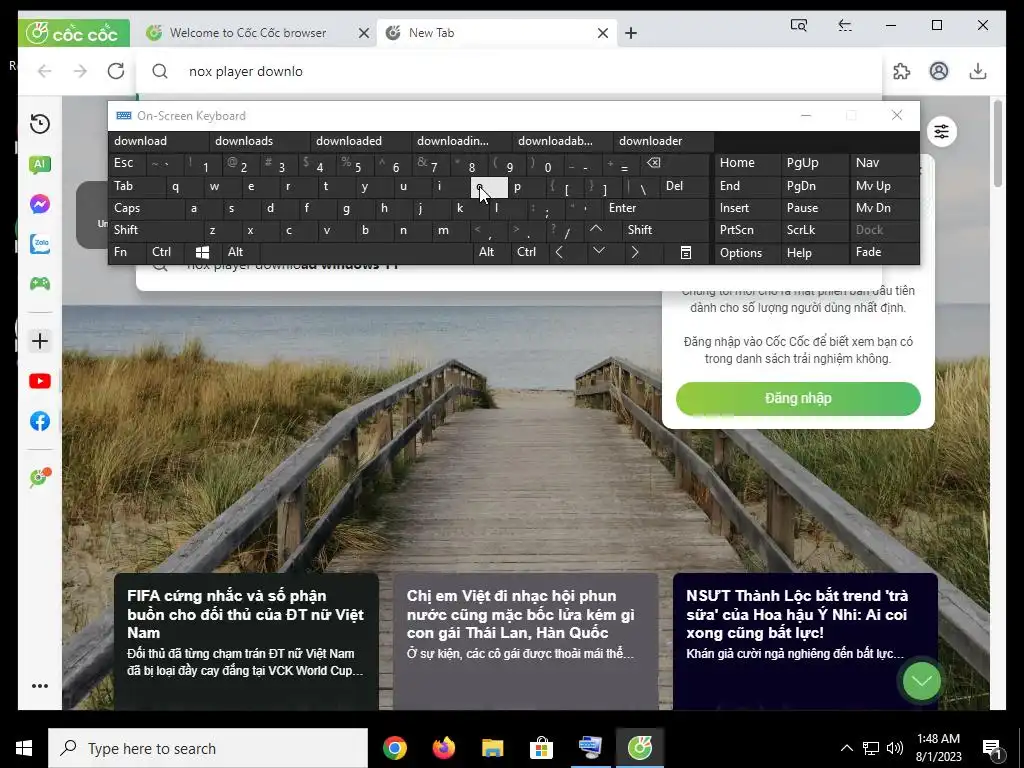Expand hidden system tray icons
This screenshot has height=768, width=1024.
coord(846,748)
